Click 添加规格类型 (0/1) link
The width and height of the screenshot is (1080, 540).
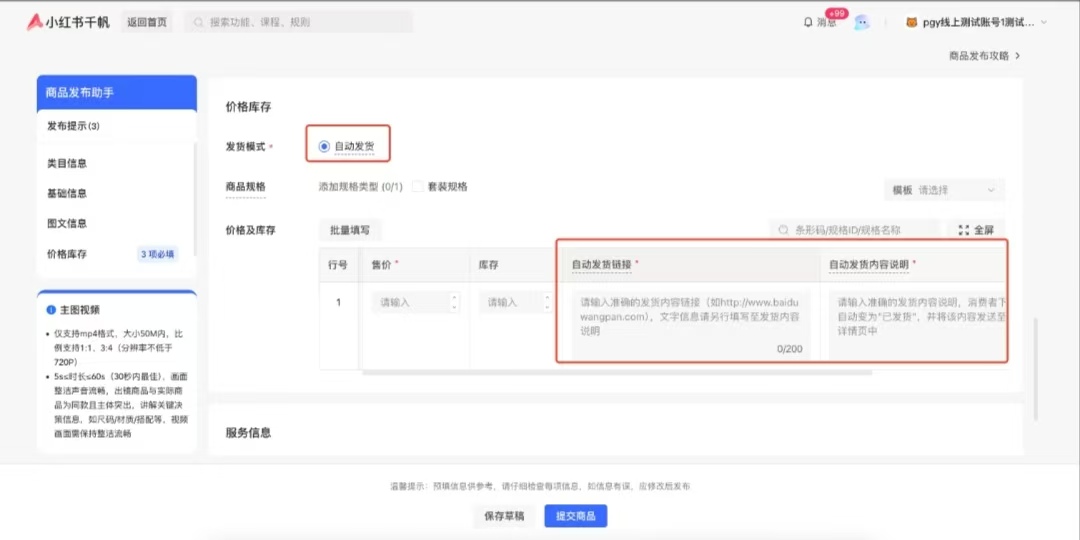tap(360, 187)
